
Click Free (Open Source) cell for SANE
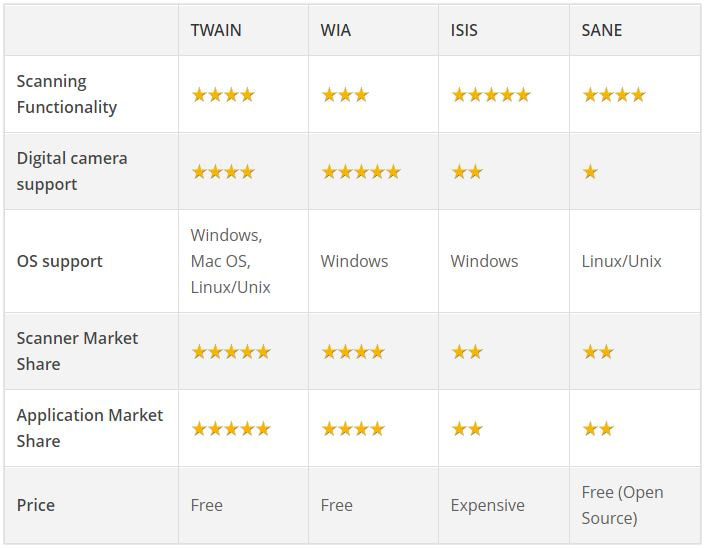(622, 505)
